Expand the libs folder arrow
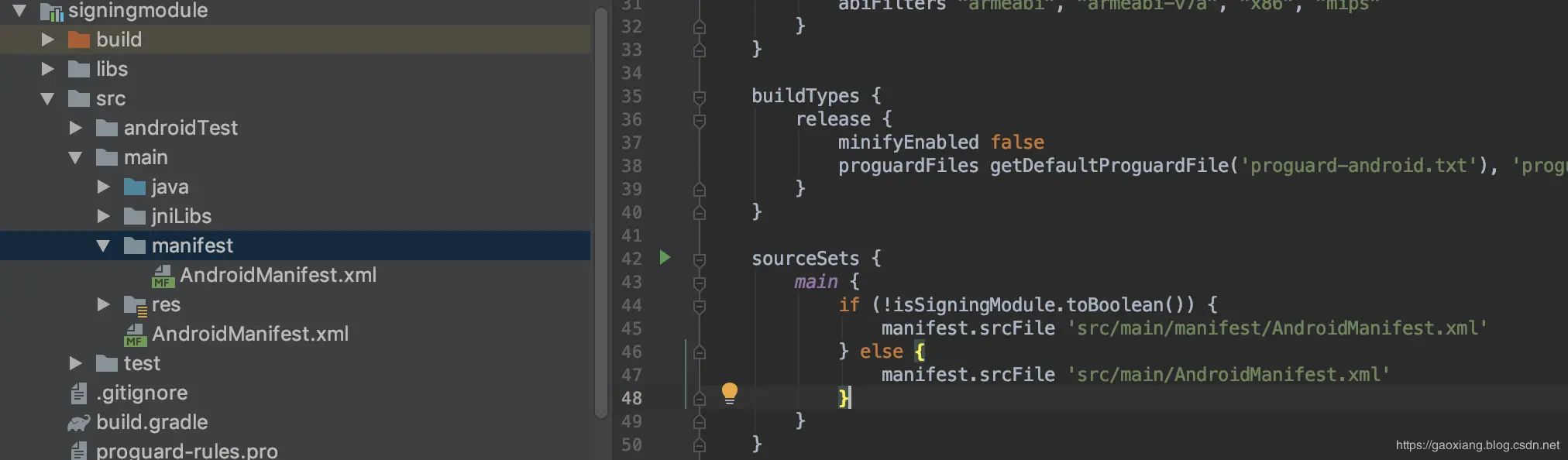The height and width of the screenshot is (460, 1568). tap(47, 69)
